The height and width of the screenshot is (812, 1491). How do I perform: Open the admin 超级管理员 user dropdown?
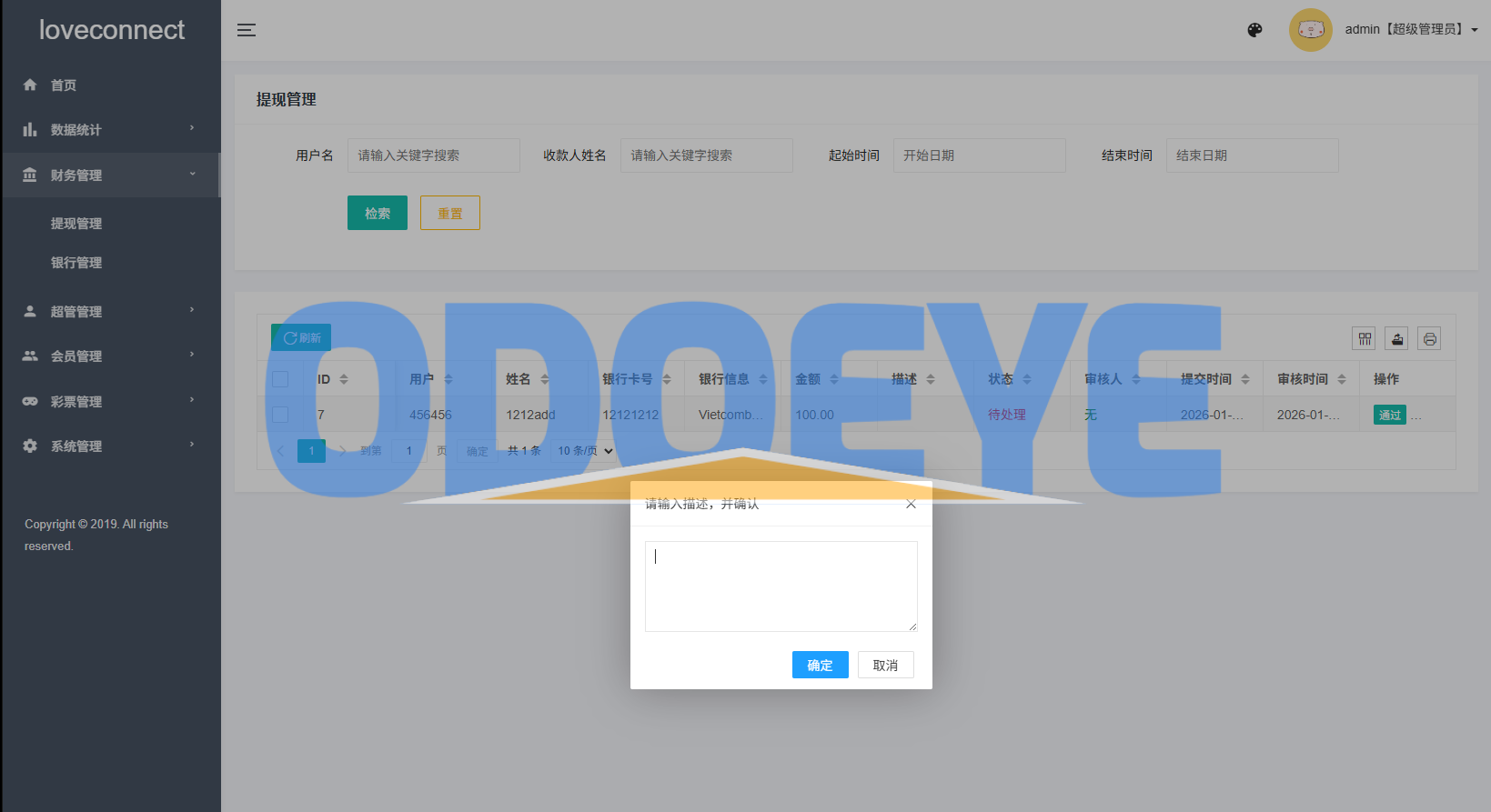[1410, 30]
